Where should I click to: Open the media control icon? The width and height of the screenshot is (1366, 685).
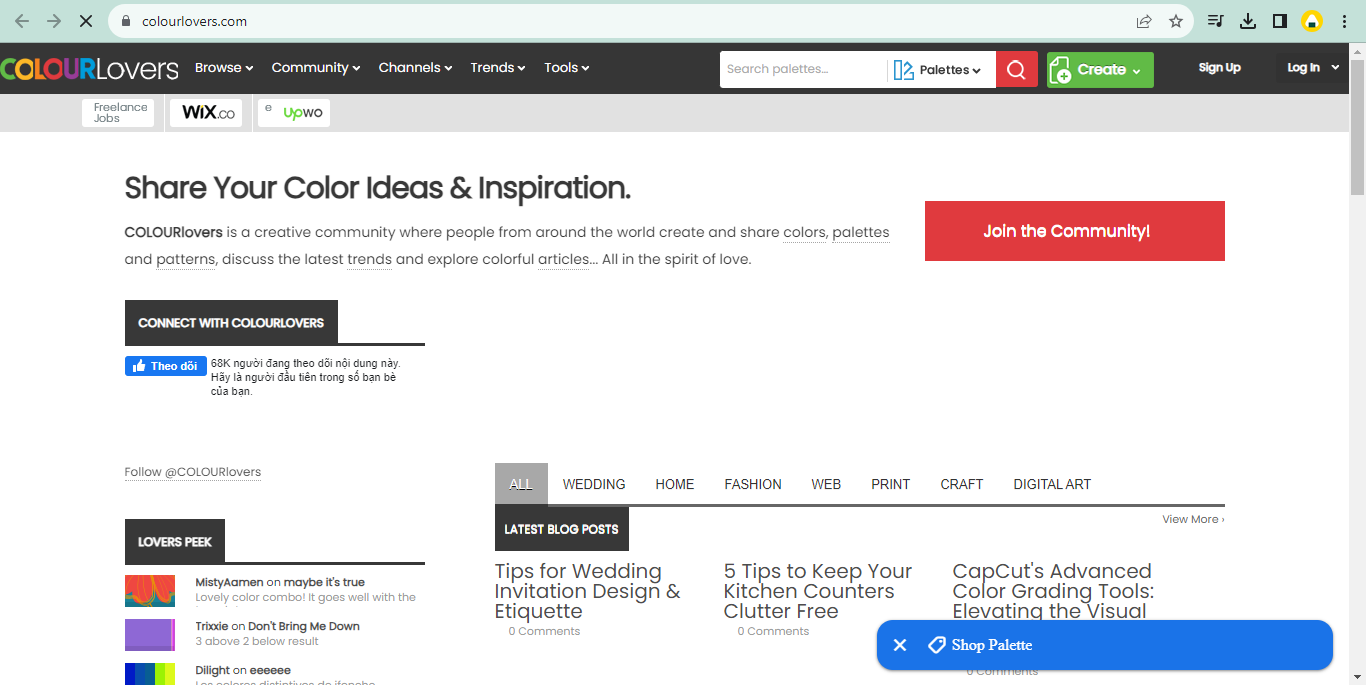pyautogui.click(x=1216, y=21)
